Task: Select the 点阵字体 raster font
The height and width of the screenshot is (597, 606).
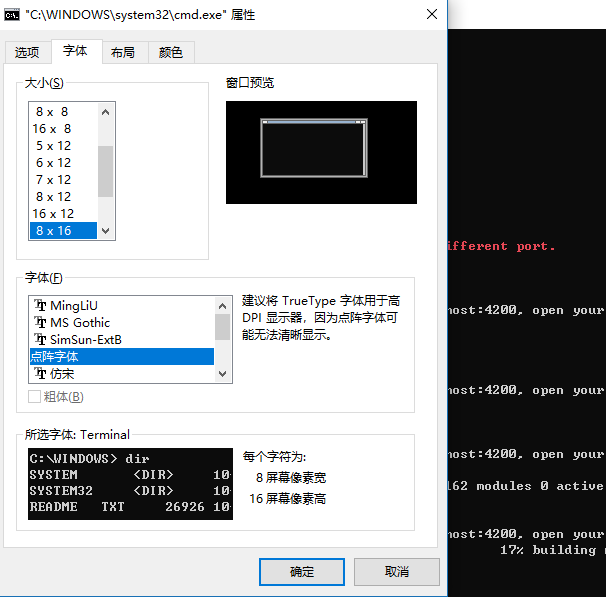Action: coord(122,357)
